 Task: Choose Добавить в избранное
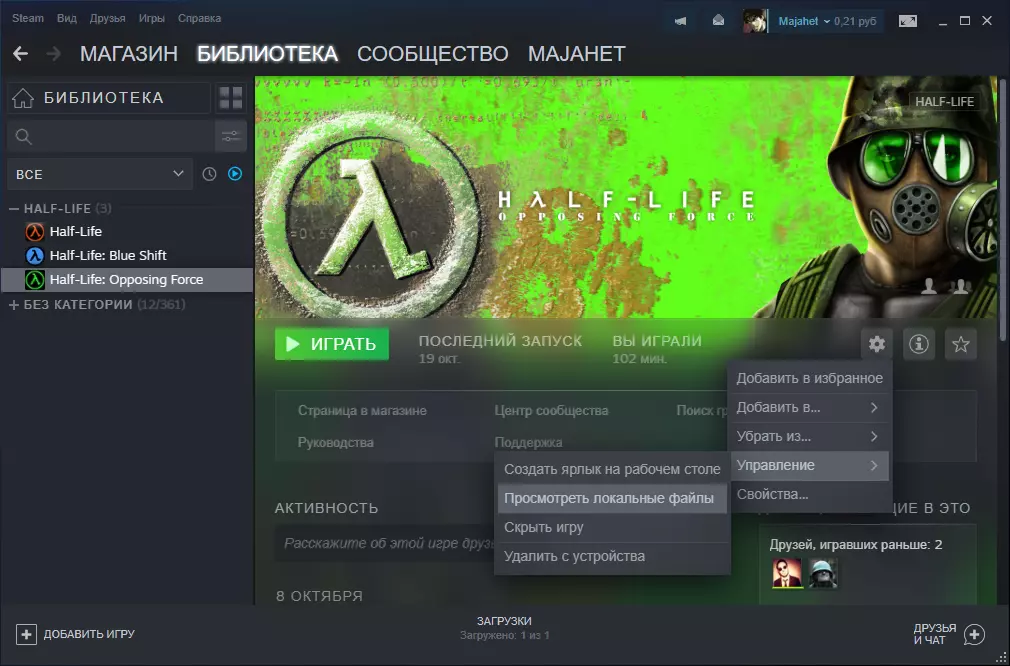click(x=810, y=378)
